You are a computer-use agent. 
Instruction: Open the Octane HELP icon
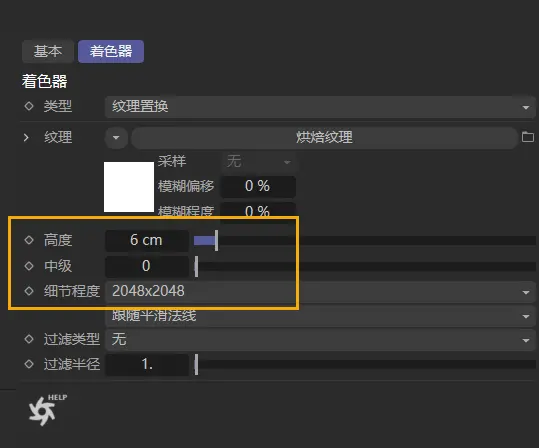click(46, 410)
